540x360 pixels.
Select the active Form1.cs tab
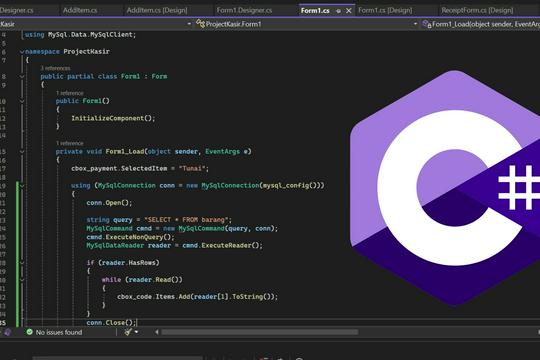315,11
